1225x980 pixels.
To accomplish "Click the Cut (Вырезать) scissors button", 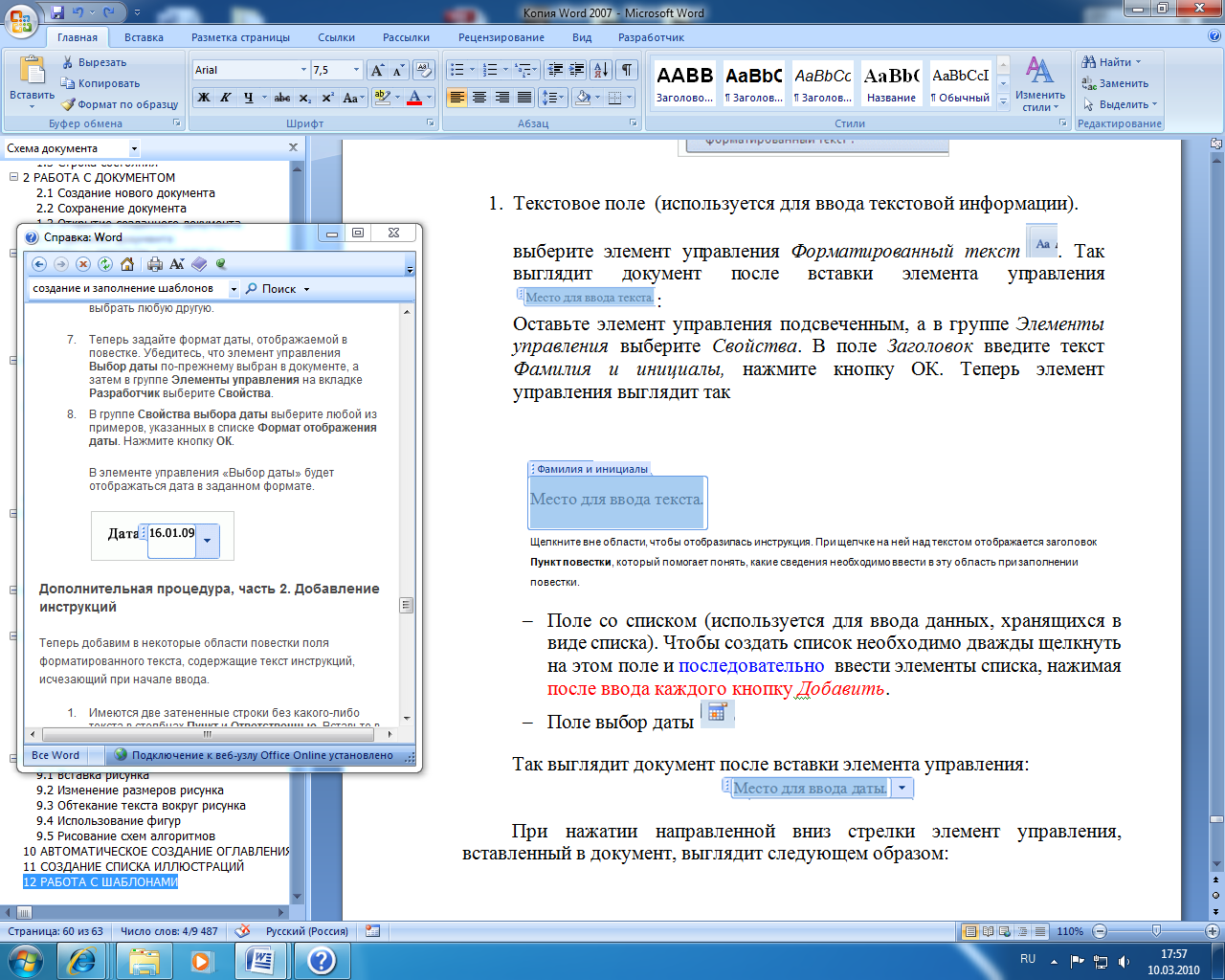I will 93,62.
